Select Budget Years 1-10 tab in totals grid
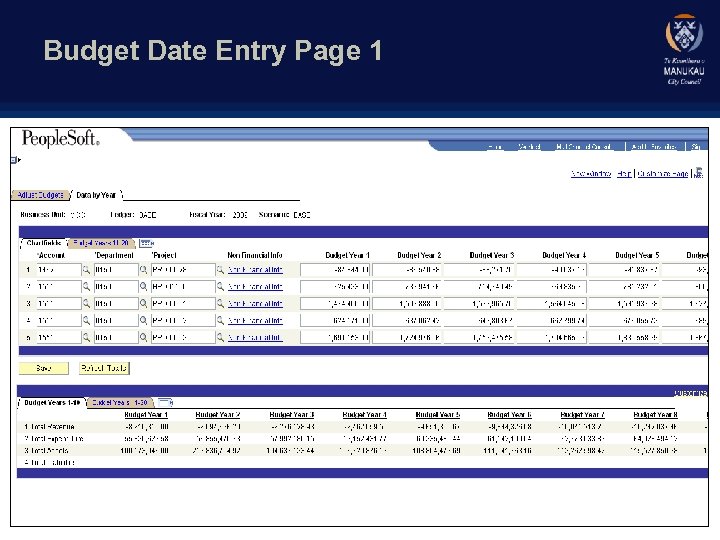The image size is (720, 540). point(52,403)
